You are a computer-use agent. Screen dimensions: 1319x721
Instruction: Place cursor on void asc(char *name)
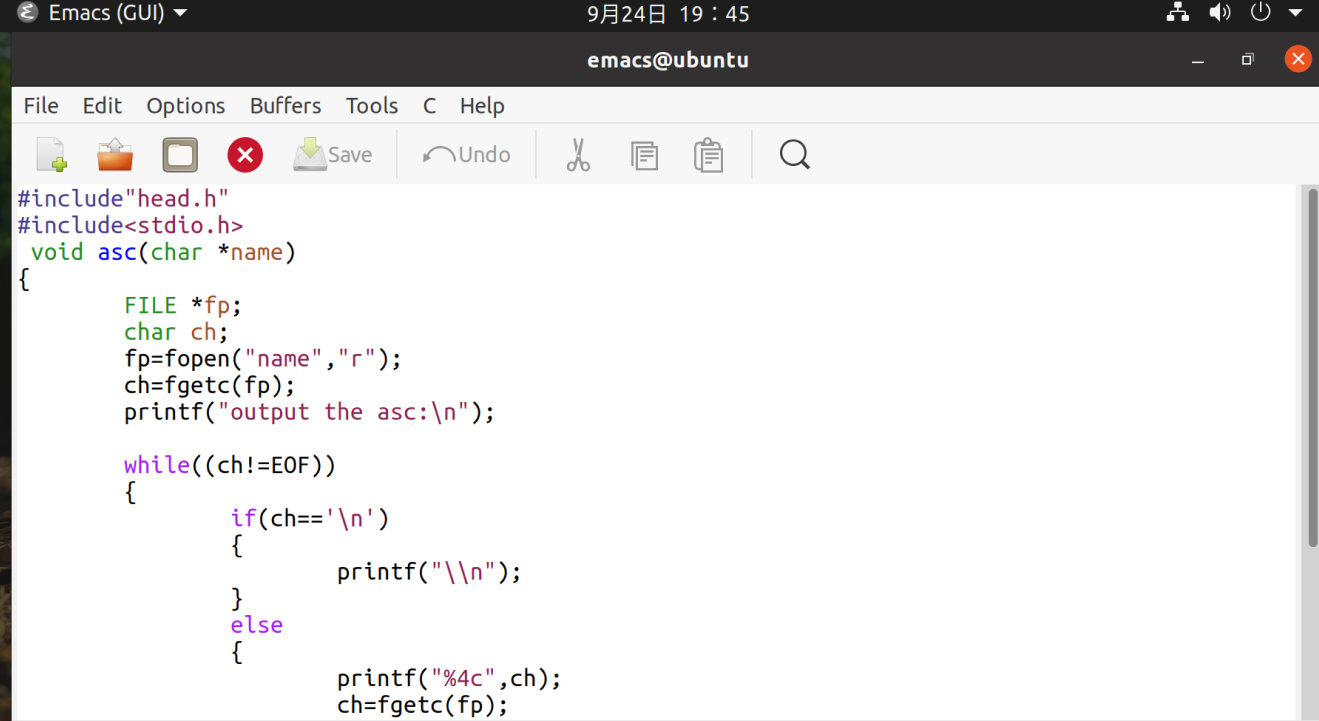pyautogui.click(x=164, y=252)
